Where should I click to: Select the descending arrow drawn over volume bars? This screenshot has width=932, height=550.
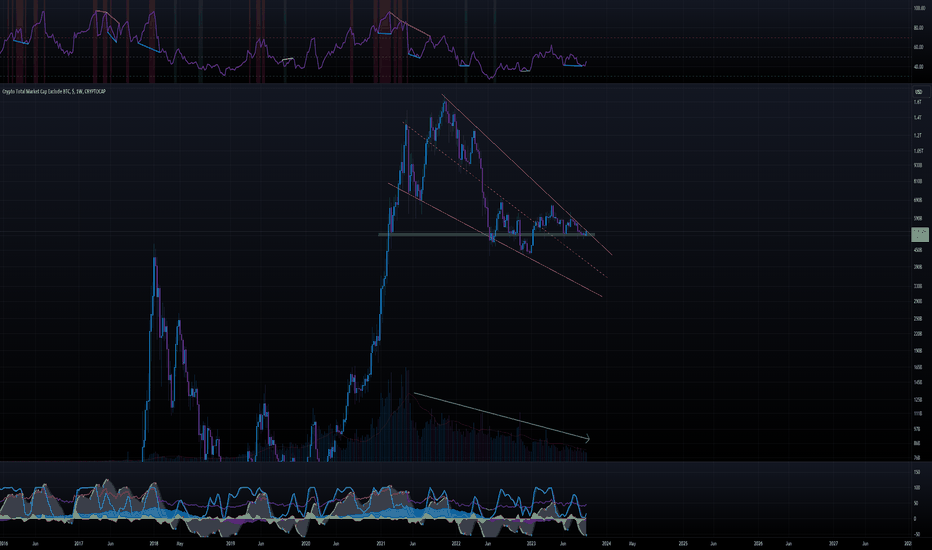pyautogui.click(x=501, y=416)
